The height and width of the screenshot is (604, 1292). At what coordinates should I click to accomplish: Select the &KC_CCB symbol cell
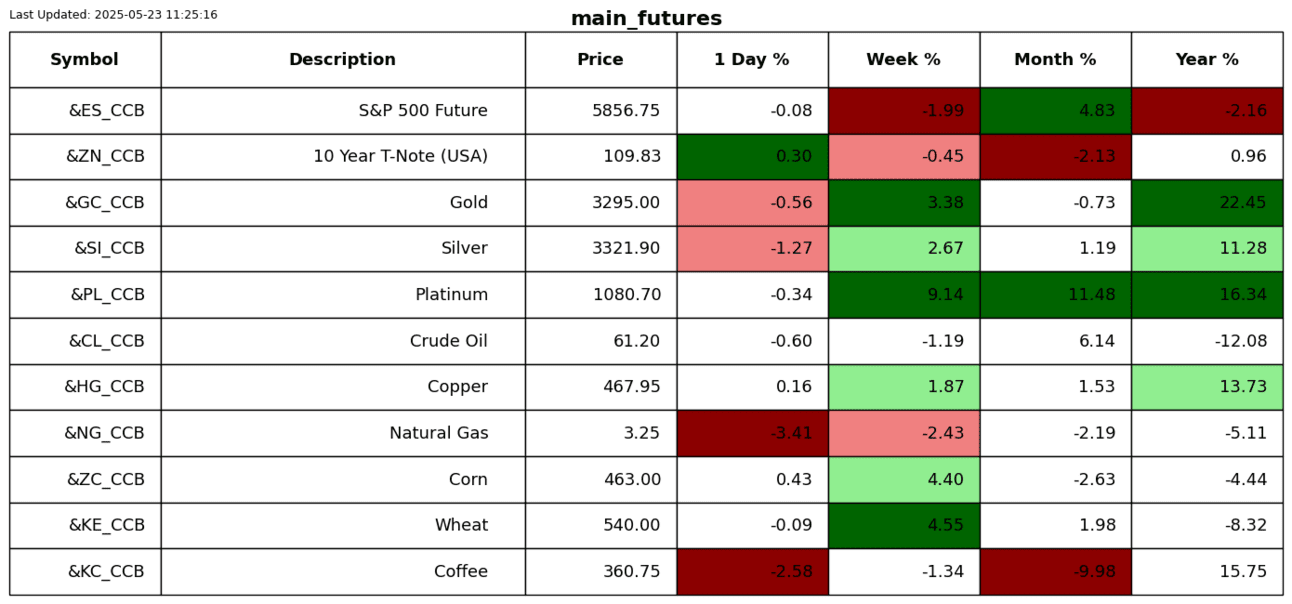(x=106, y=572)
